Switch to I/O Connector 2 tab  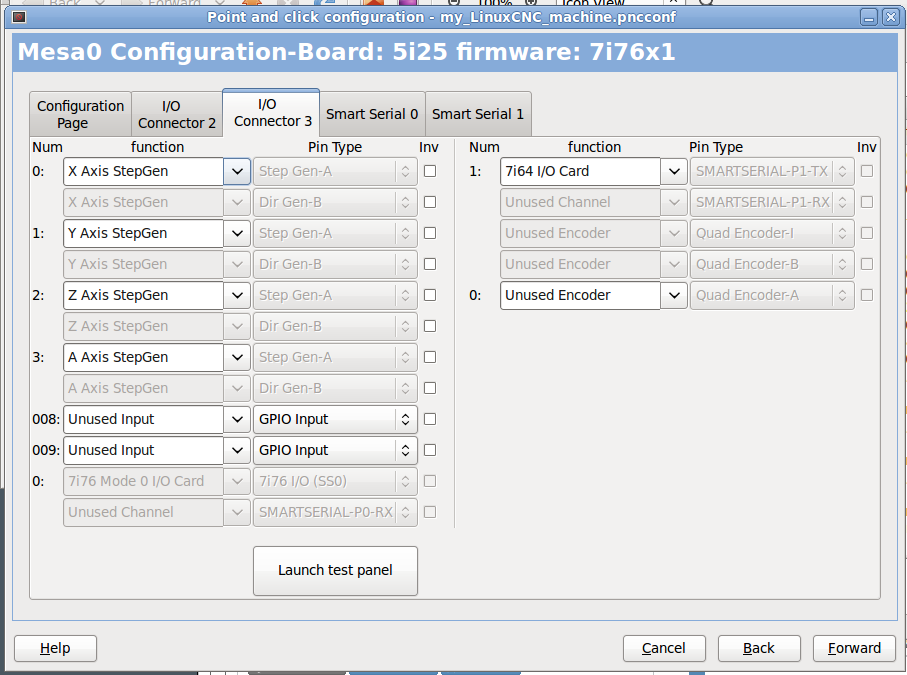click(177, 114)
